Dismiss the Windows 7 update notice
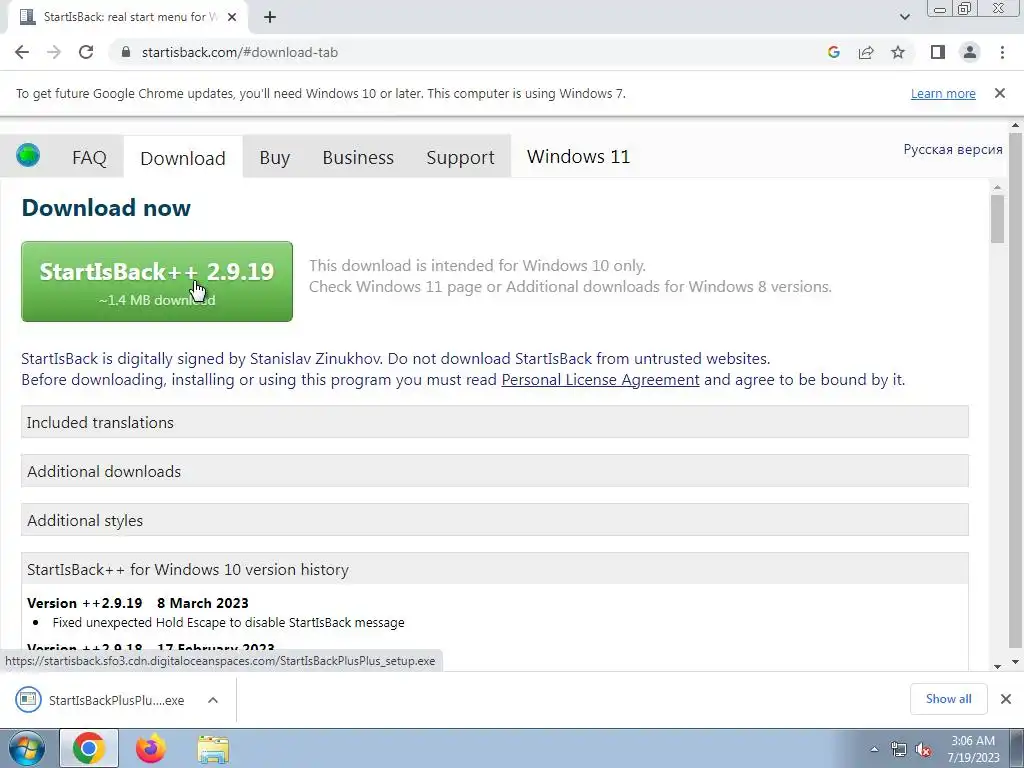 coord(1000,93)
